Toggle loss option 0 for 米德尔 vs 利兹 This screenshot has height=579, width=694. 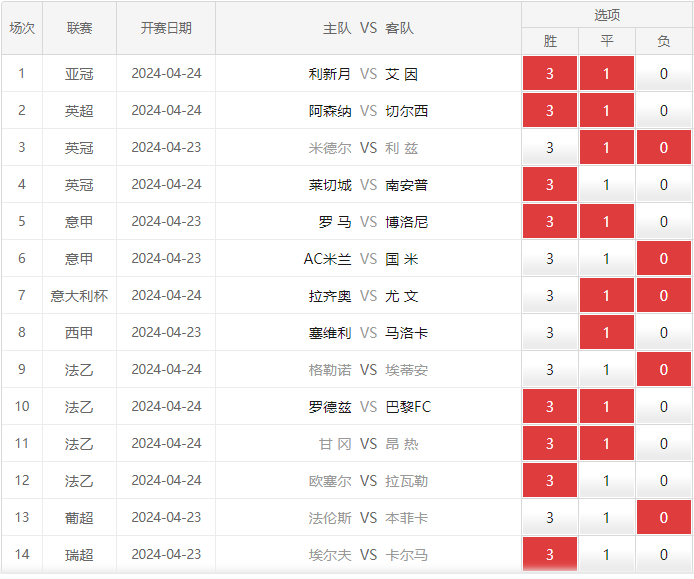coord(664,147)
